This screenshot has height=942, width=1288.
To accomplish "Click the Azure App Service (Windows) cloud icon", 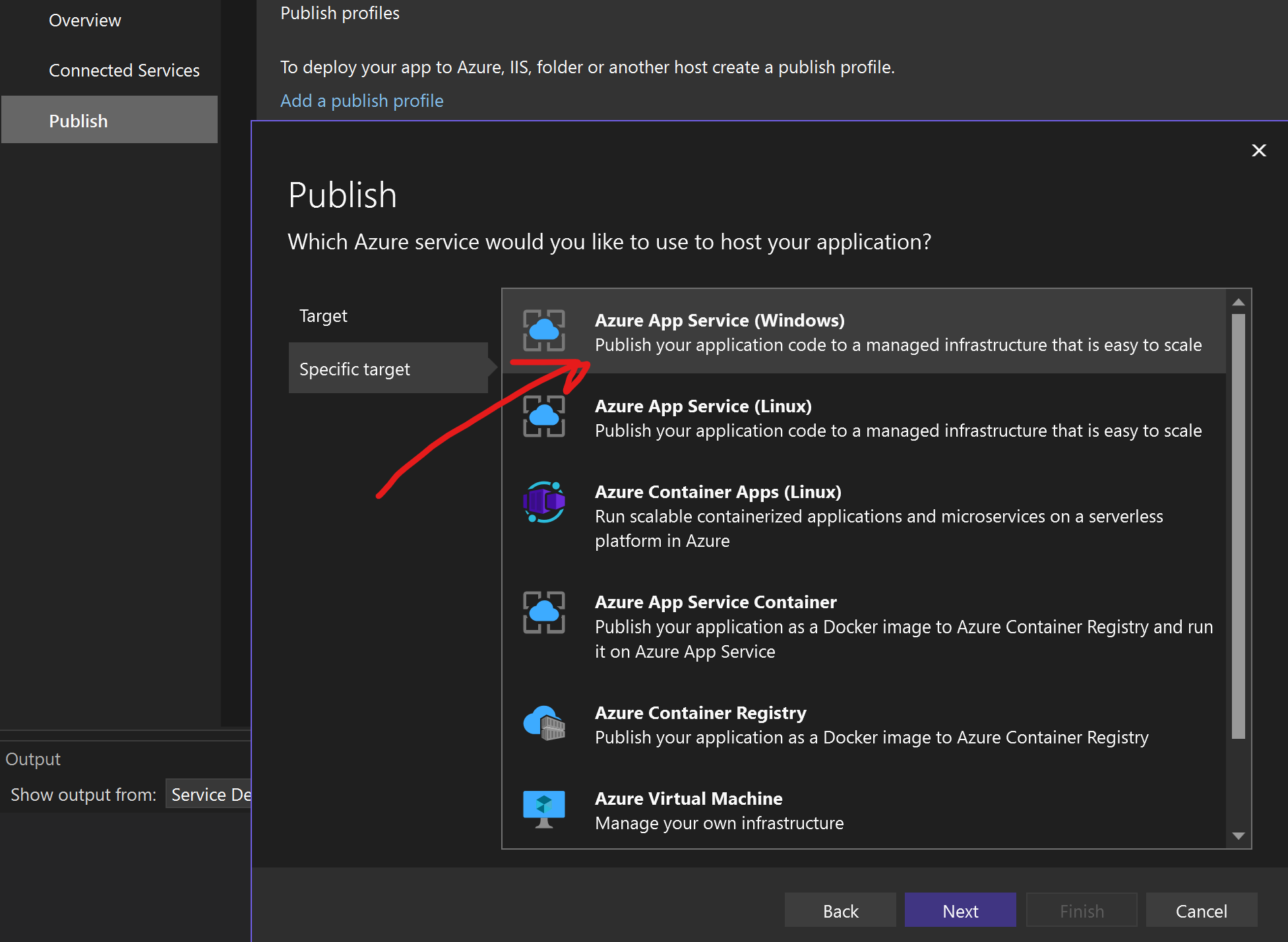I will [544, 330].
